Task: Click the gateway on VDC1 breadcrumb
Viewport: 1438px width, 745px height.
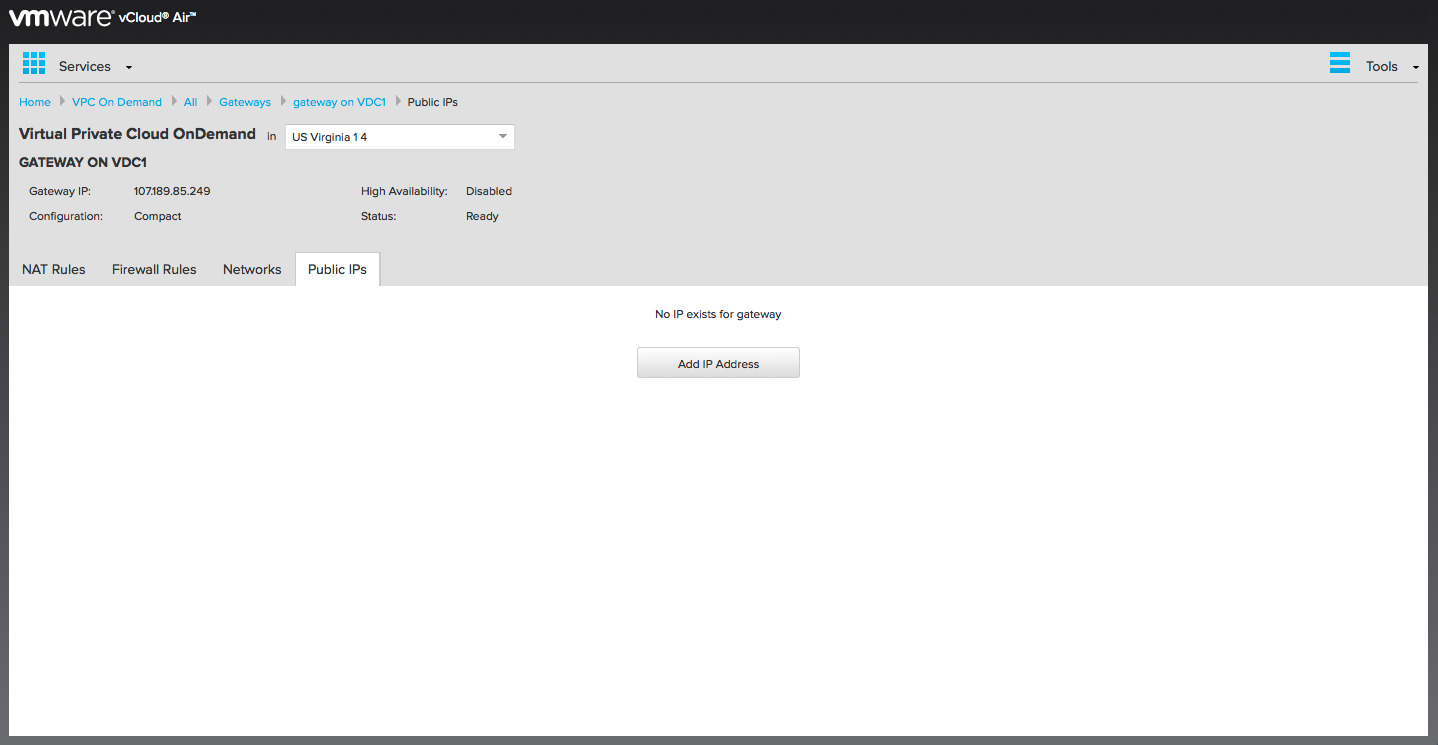Action: [339, 102]
